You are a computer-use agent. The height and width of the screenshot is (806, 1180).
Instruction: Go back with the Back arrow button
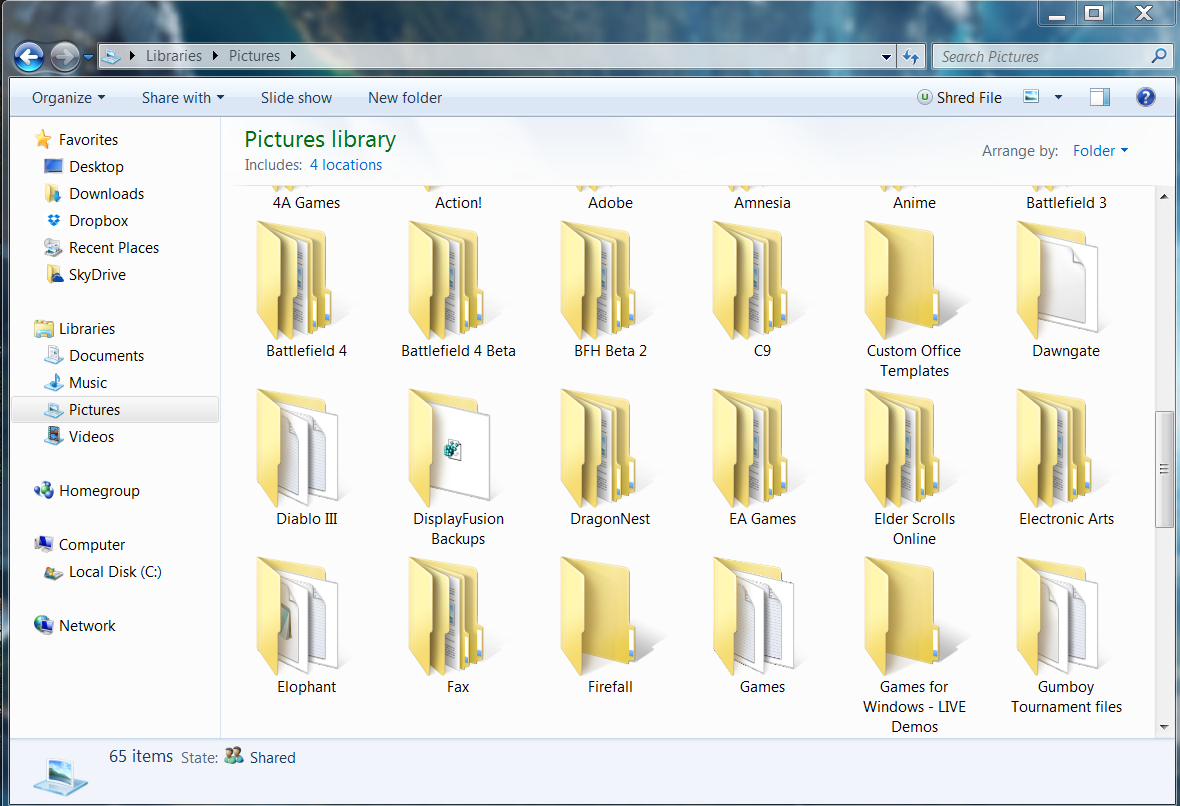point(29,56)
